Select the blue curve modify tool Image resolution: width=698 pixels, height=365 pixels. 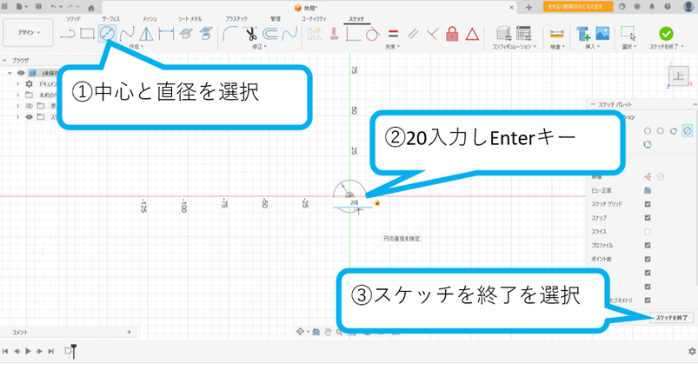click(290, 34)
